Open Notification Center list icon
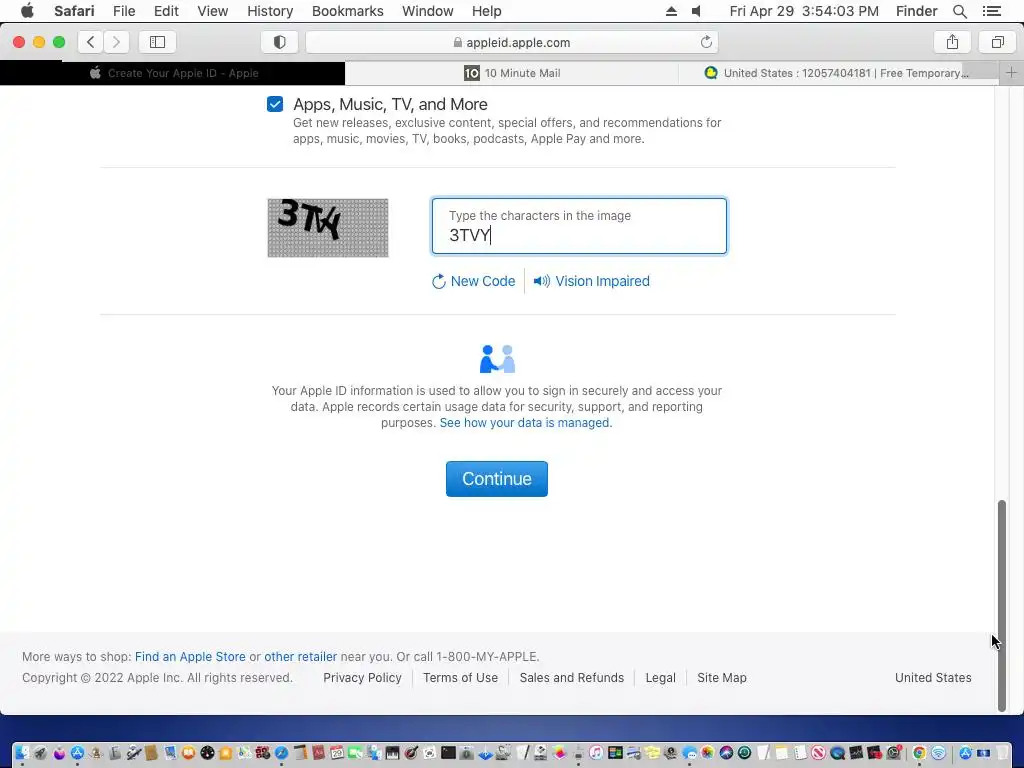 [x=991, y=11]
